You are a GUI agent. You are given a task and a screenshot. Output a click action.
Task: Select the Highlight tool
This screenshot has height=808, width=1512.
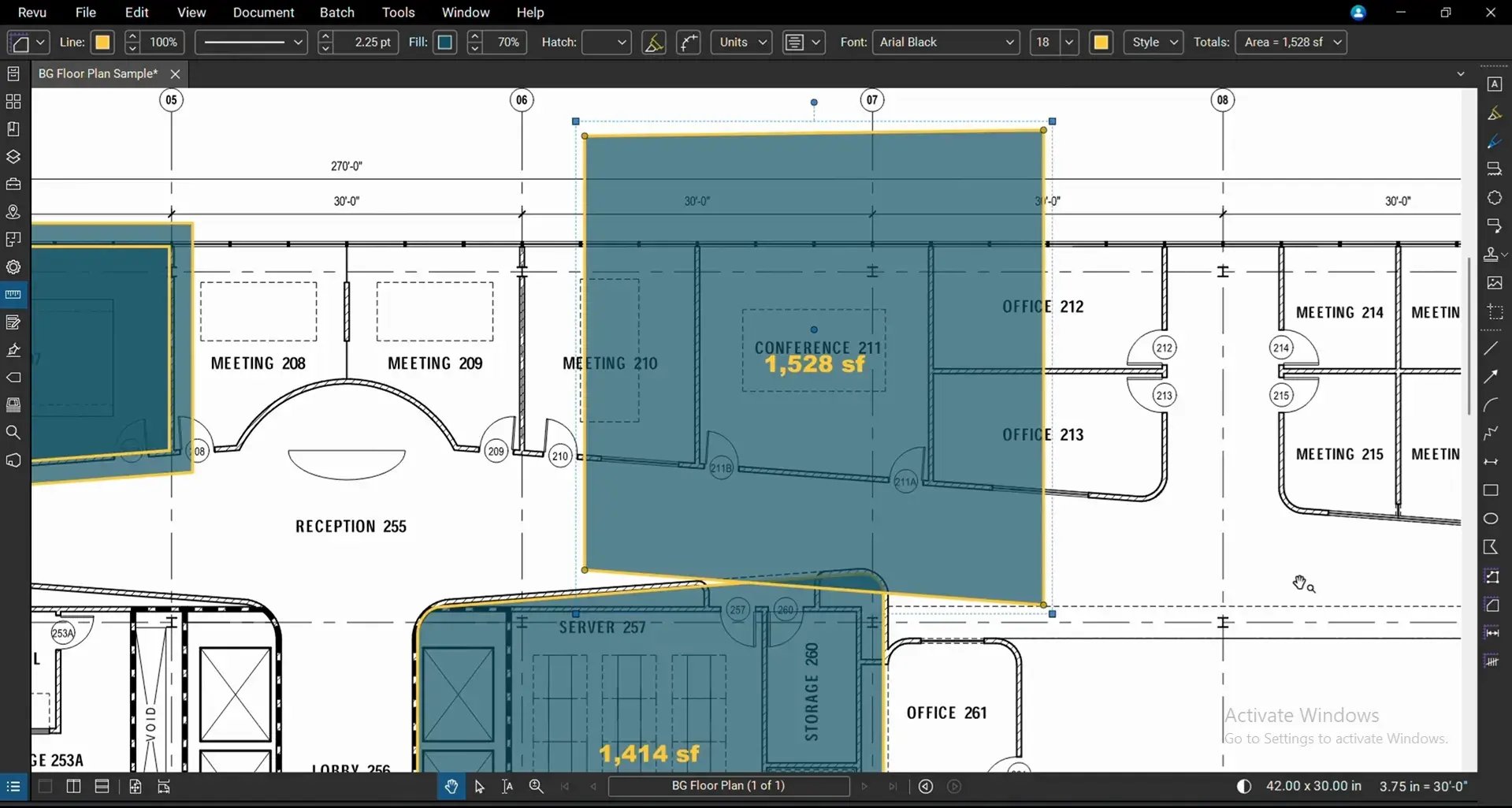pyautogui.click(x=1494, y=114)
